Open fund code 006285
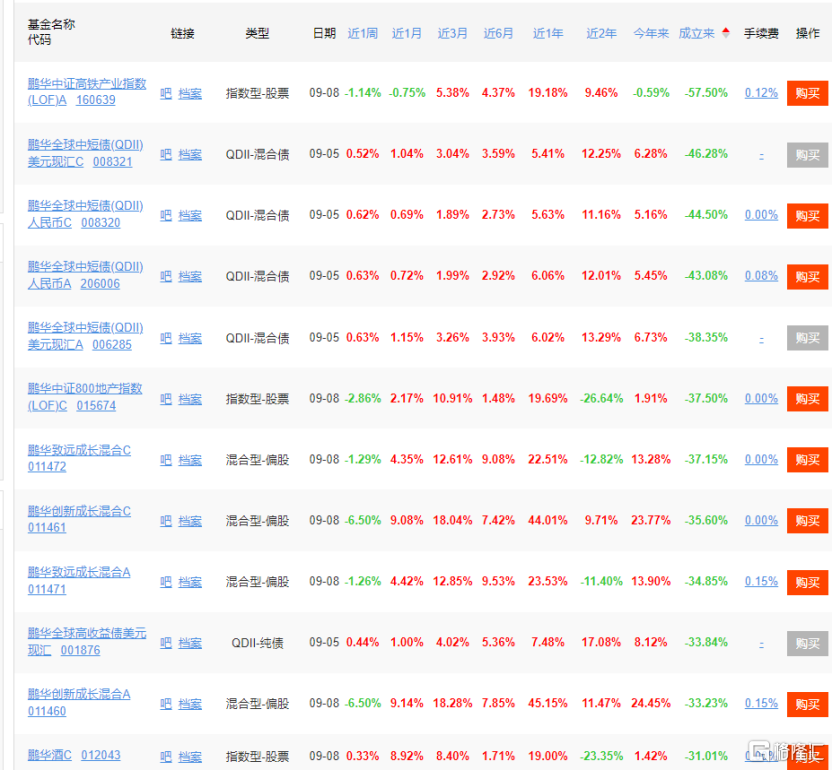Viewport: 832px width, 770px height. click(112, 344)
